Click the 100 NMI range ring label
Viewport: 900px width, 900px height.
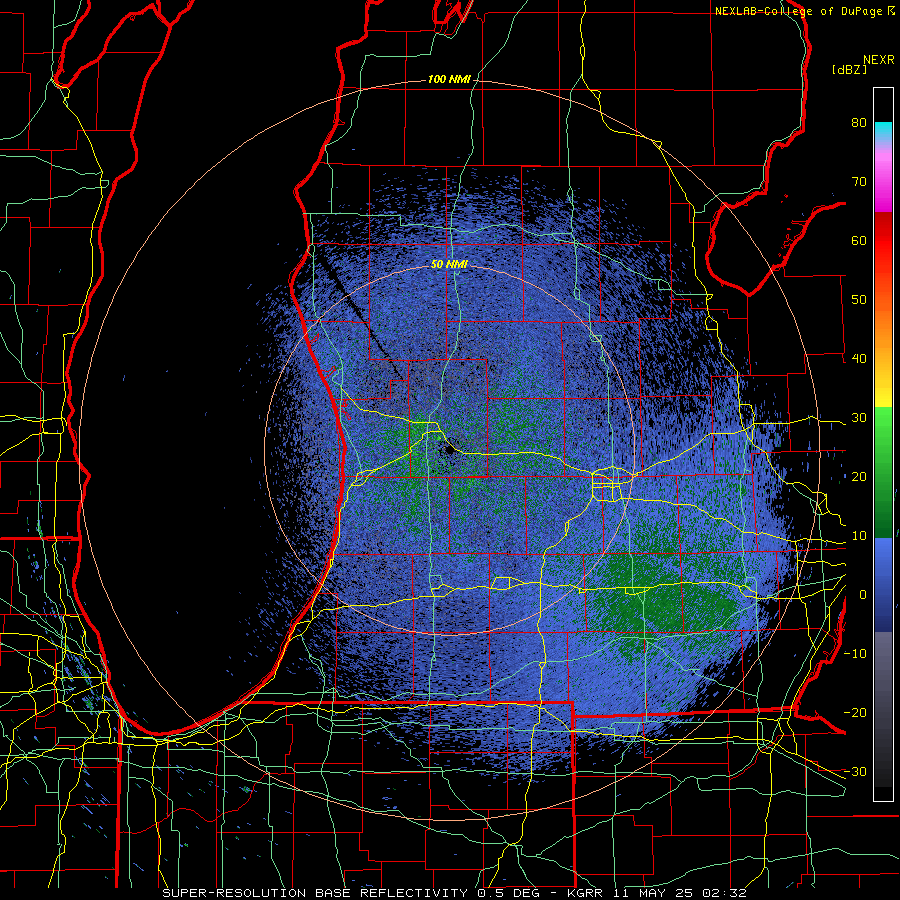[448, 79]
